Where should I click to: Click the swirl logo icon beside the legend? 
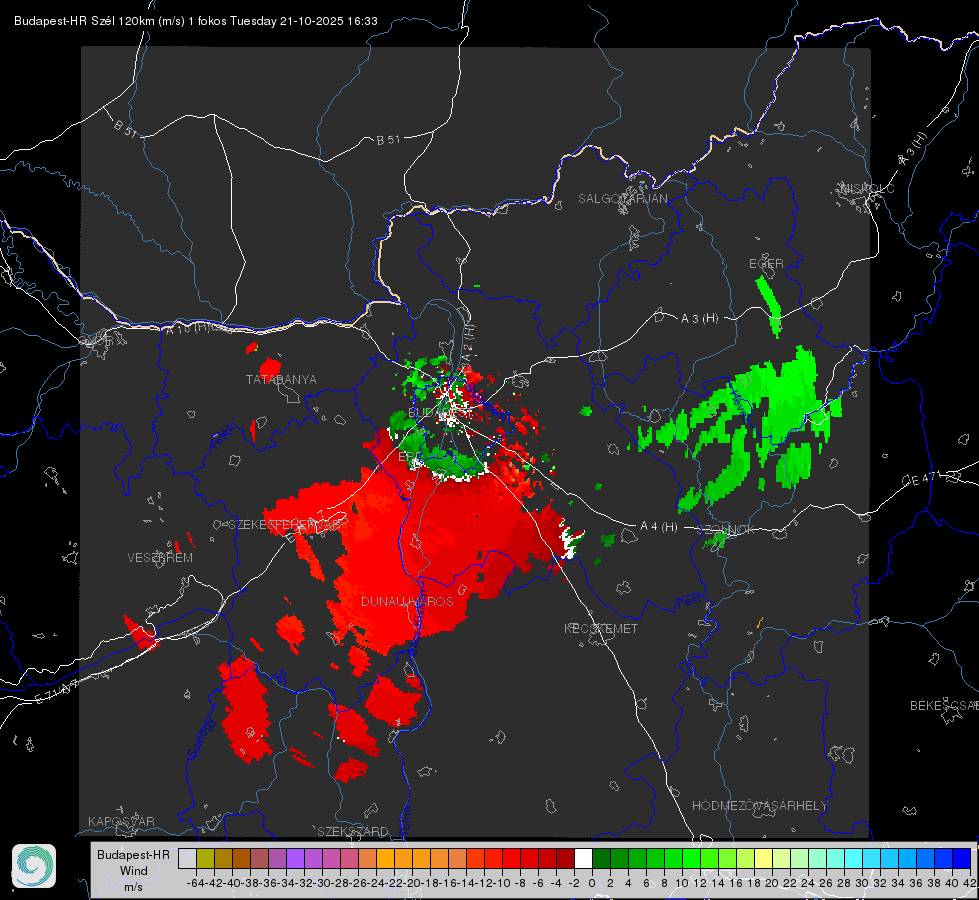pos(34,866)
